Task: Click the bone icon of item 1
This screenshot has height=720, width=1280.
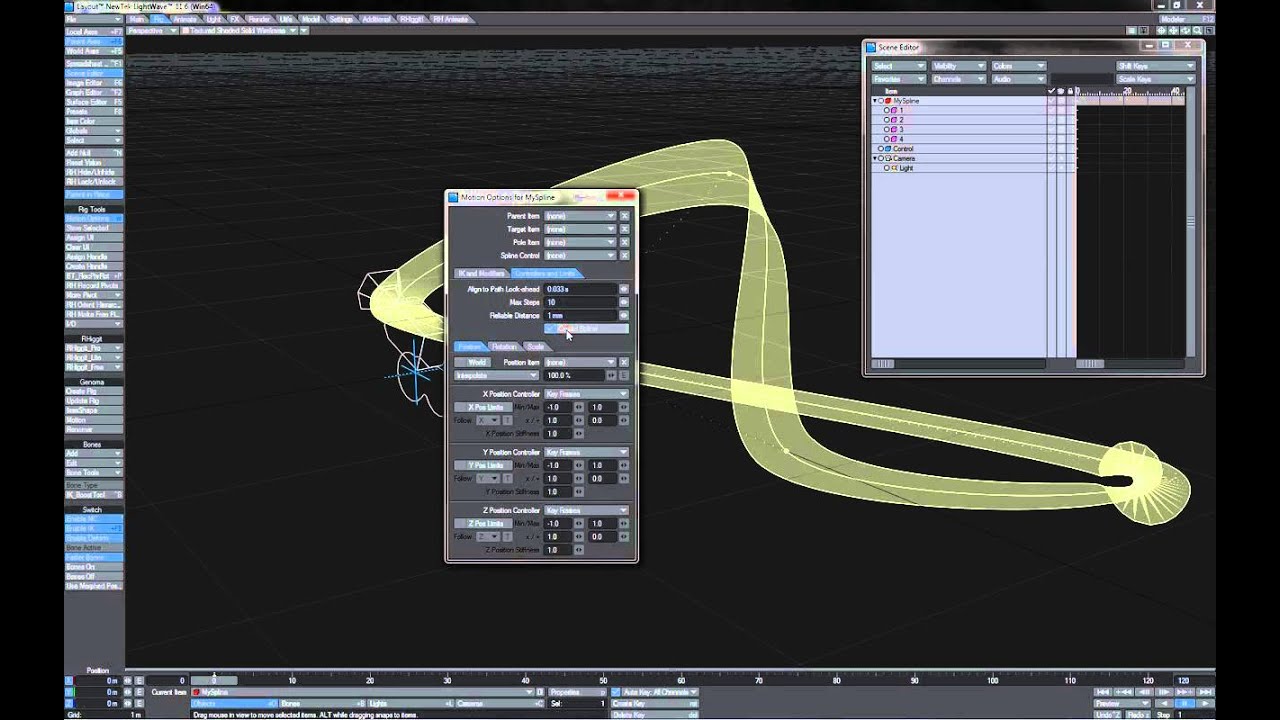Action: pos(894,110)
